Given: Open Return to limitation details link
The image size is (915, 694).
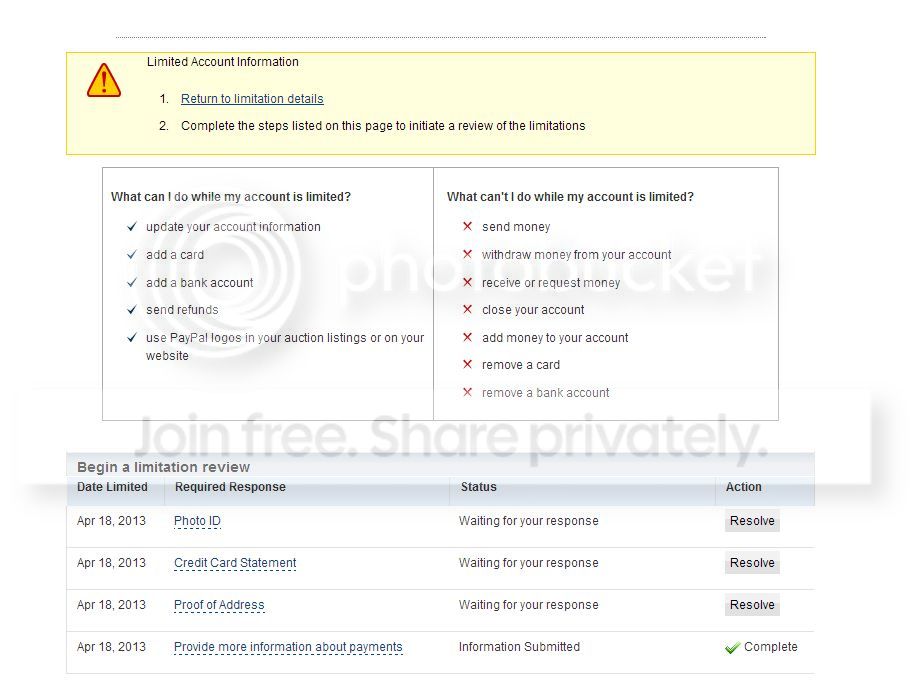Looking at the screenshot, I should [x=252, y=99].
